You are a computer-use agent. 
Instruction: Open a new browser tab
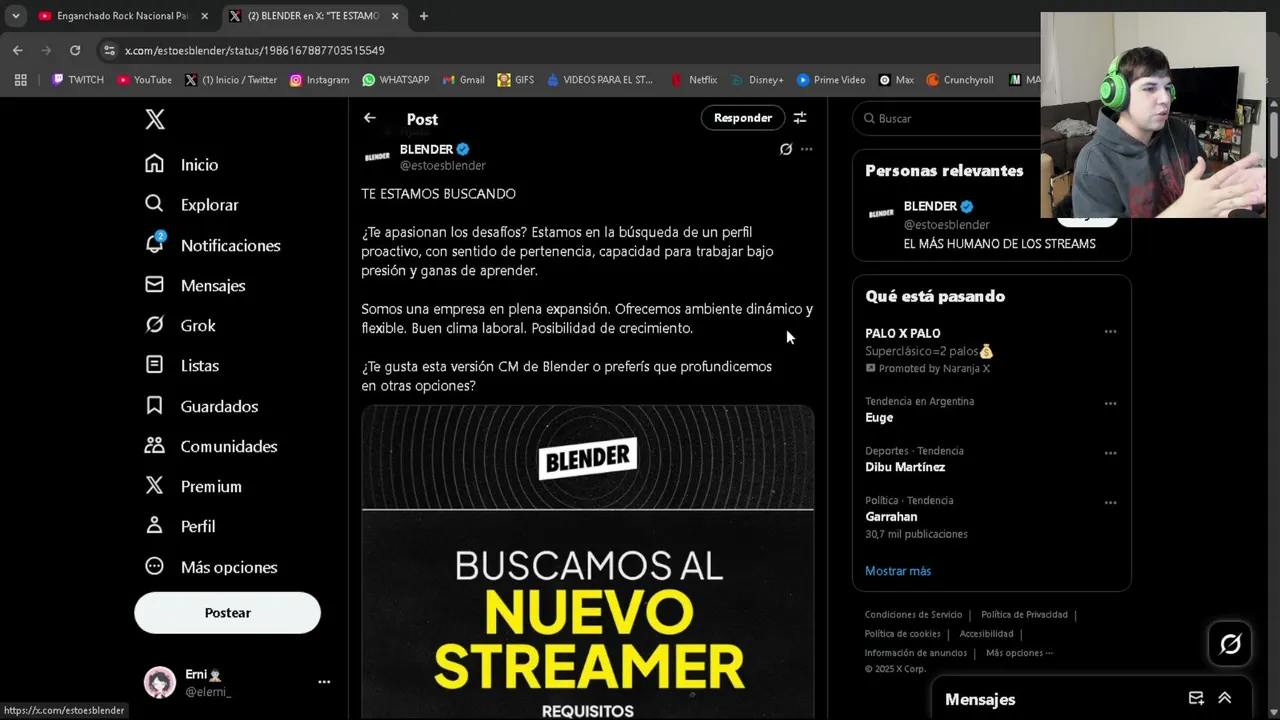424,16
